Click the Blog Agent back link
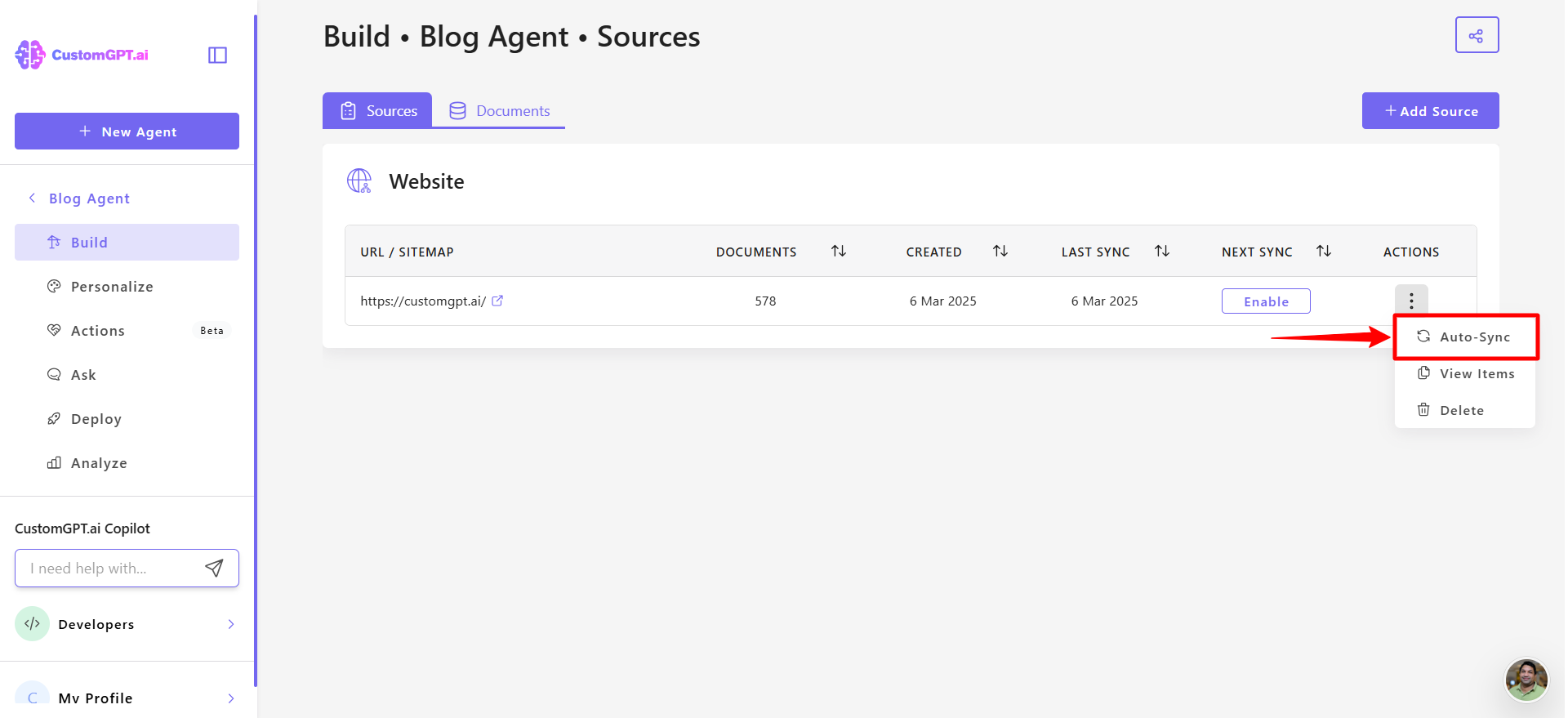The width and height of the screenshot is (1568, 718). (x=89, y=198)
